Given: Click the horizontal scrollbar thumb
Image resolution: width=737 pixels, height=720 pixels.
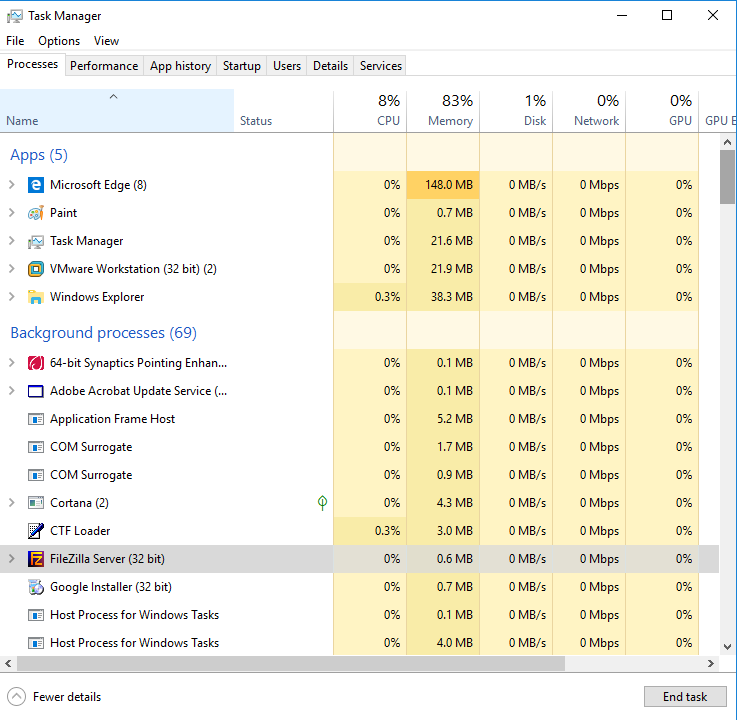Looking at the screenshot, I should tap(291, 664).
